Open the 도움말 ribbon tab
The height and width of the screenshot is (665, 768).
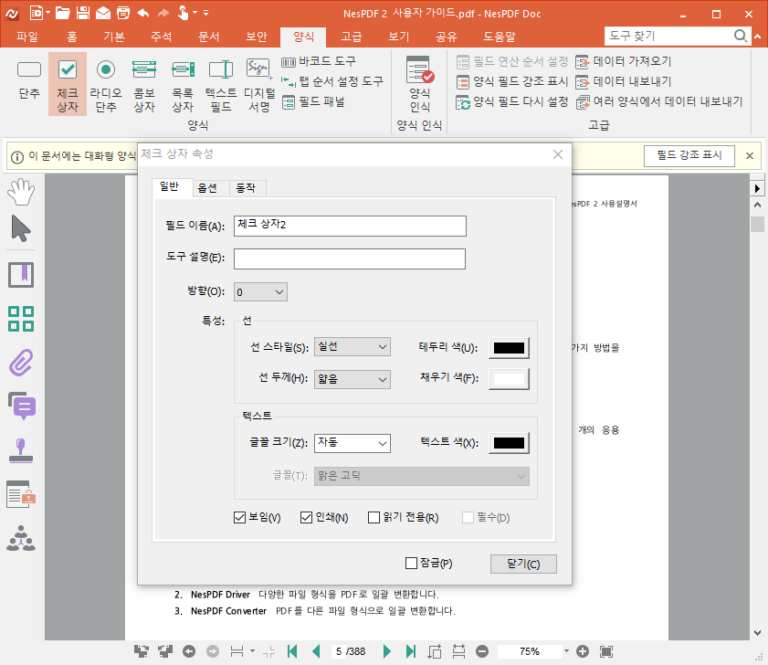tap(499, 37)
